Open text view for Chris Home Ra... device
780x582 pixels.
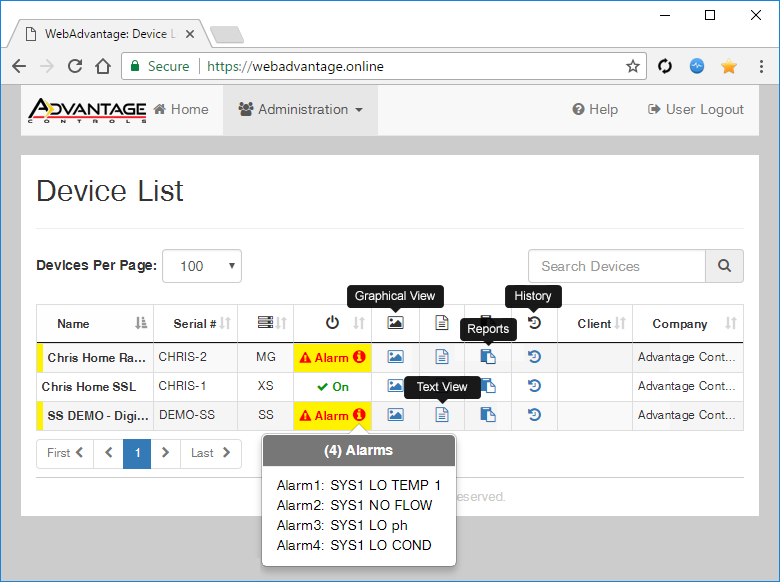click(442, 357)
